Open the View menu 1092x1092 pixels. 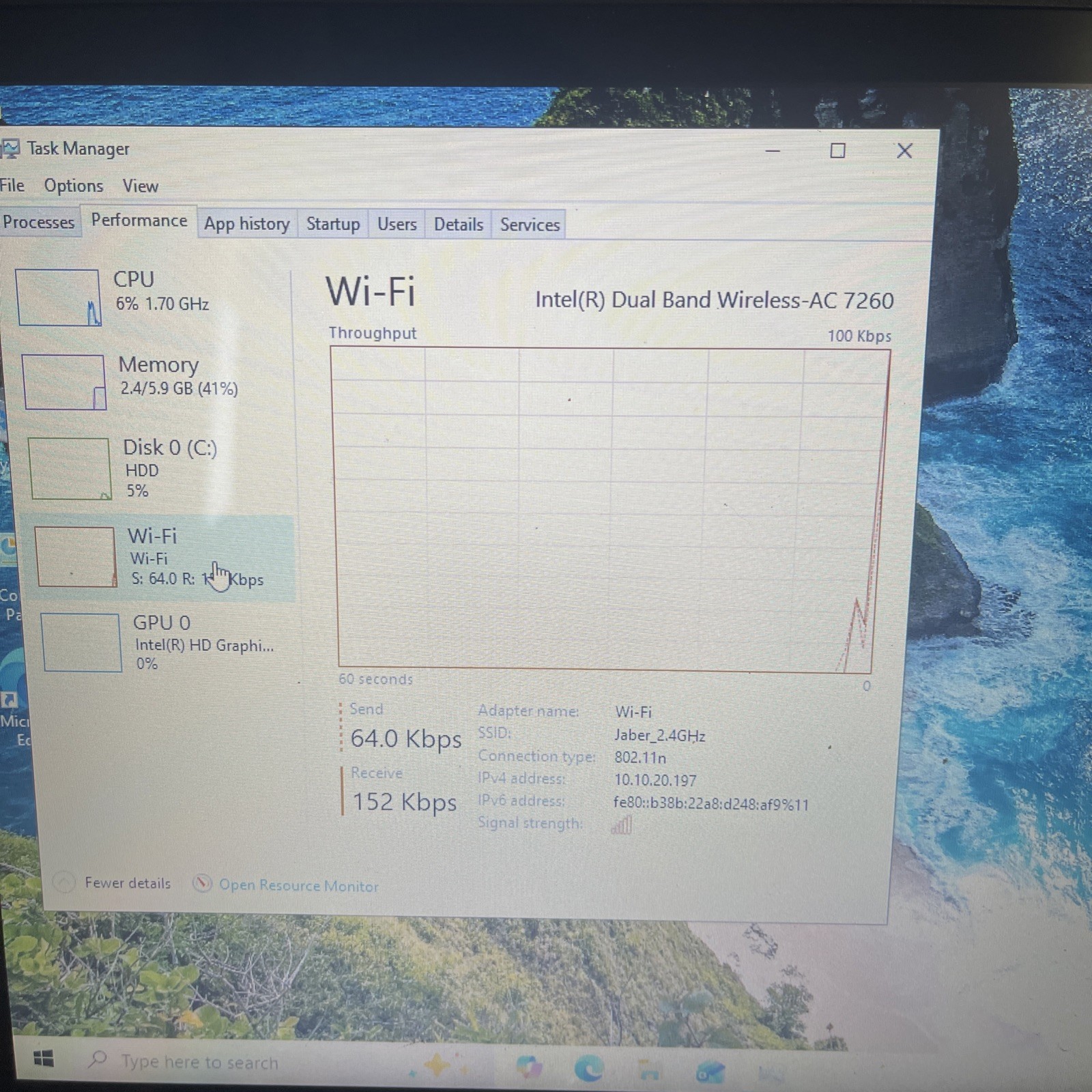coord(141,186)
